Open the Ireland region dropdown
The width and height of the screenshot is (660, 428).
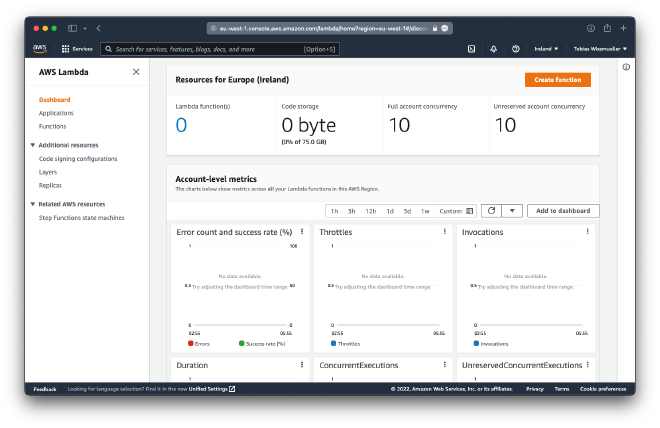coord(546,48)
